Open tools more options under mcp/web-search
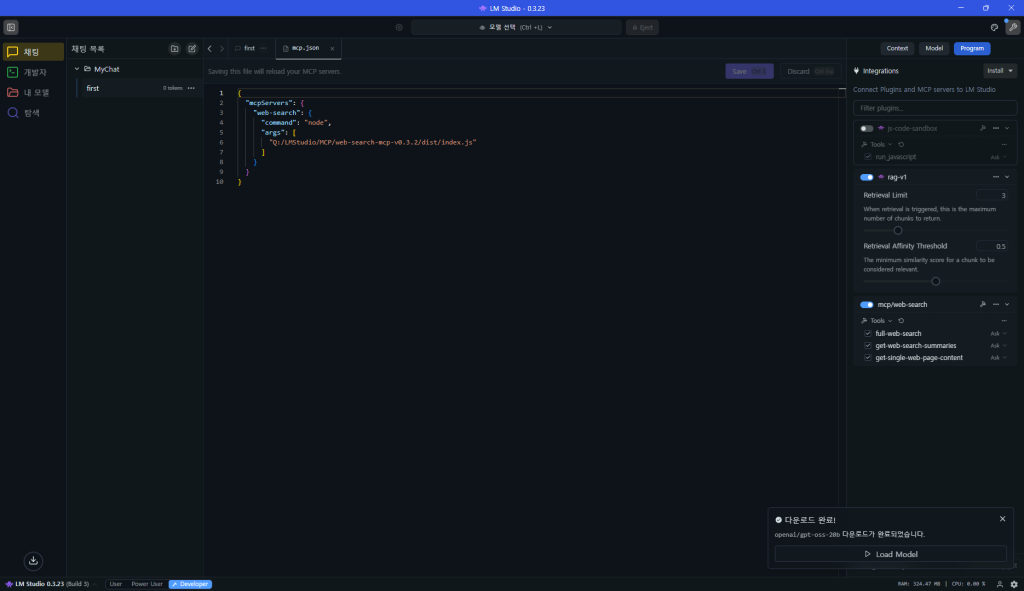The image size is (1024, 591). [x=1004, y=321]
